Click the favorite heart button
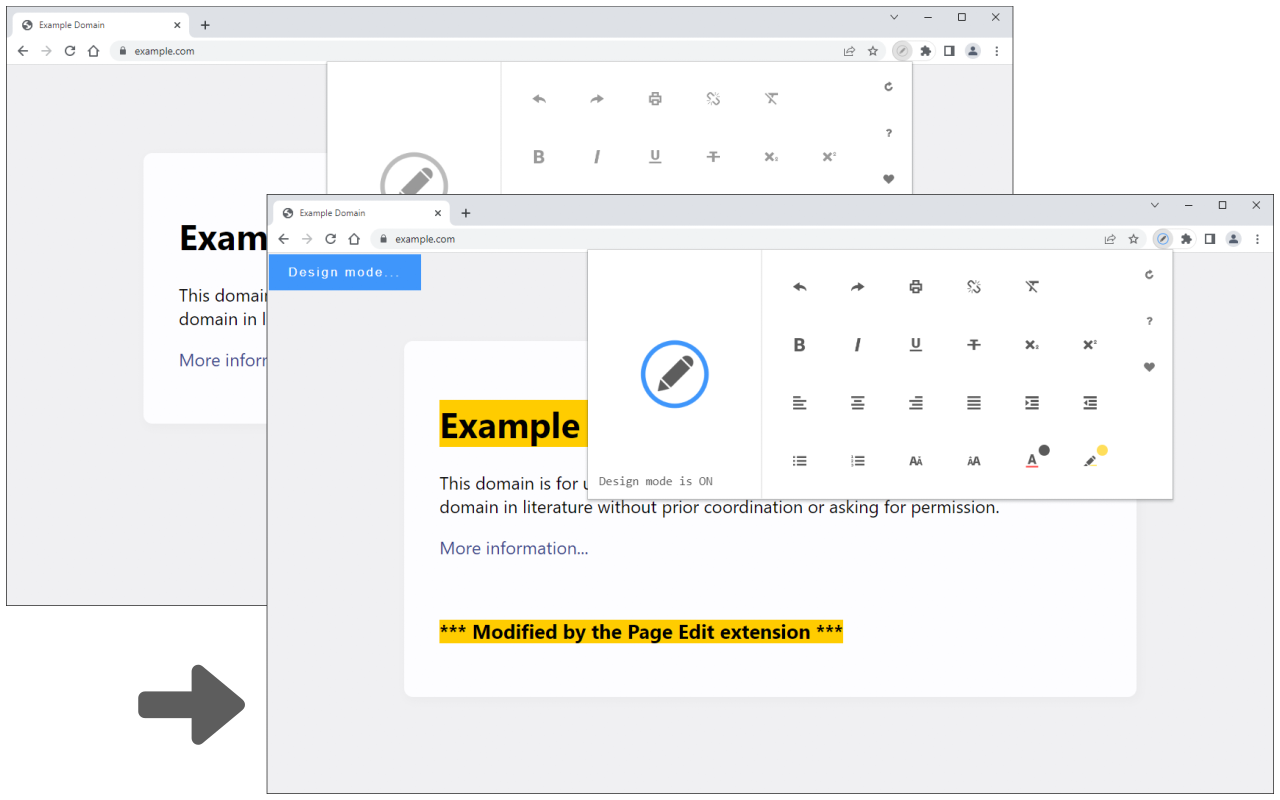 click(x=1148, y=367)
